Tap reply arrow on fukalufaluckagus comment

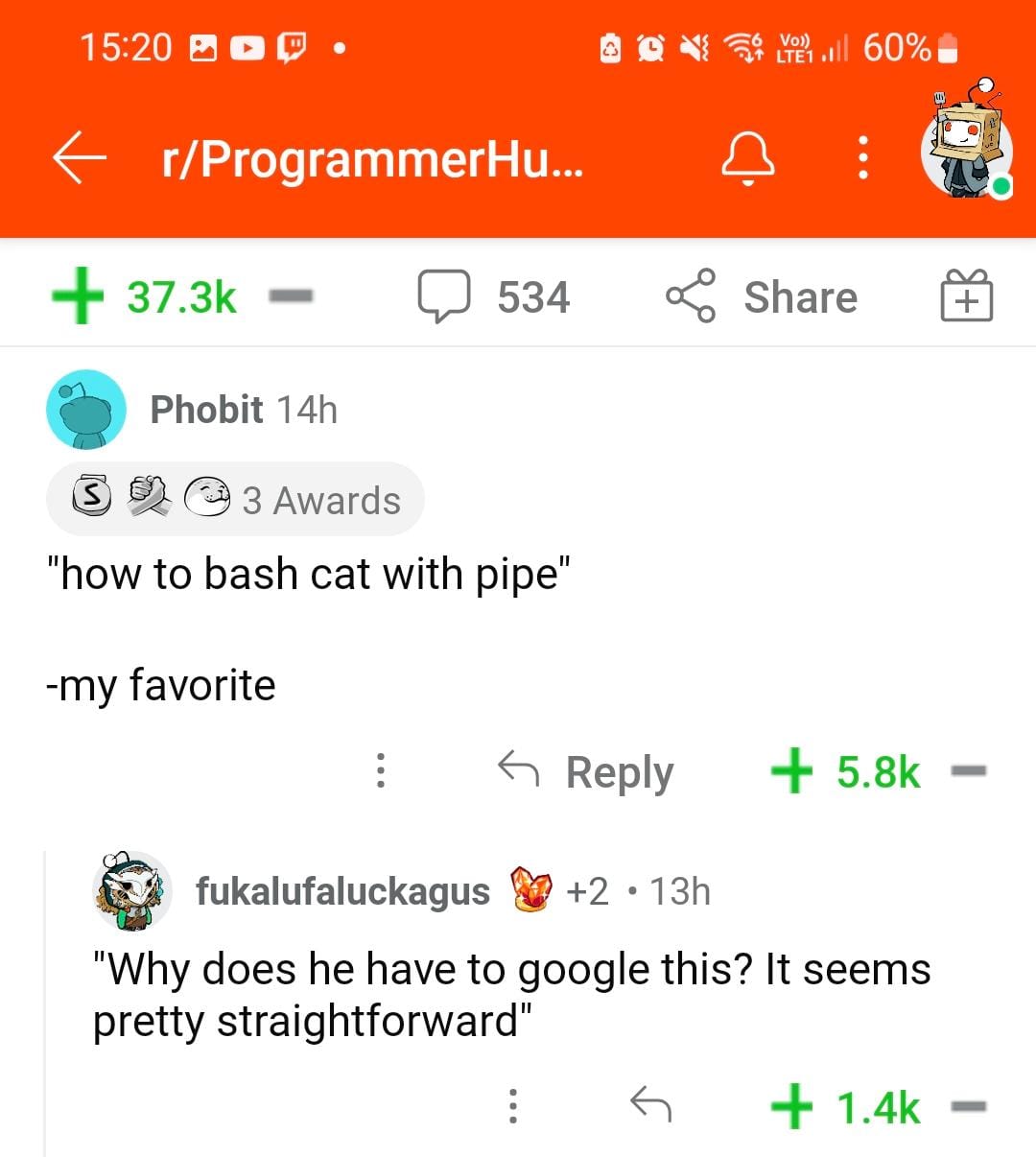[x=650, y=1104]
